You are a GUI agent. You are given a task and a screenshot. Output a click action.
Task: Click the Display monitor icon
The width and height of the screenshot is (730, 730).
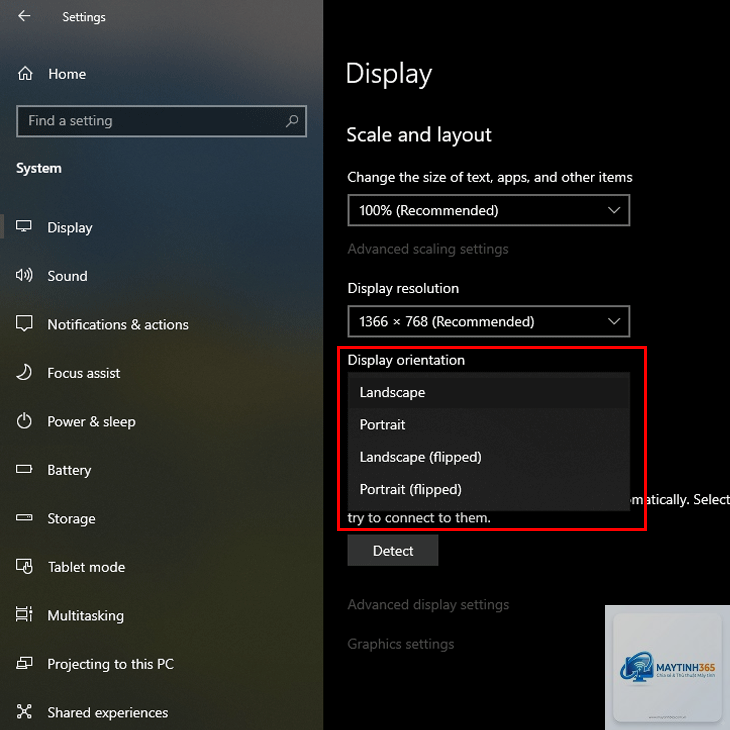tap(24, 227)
